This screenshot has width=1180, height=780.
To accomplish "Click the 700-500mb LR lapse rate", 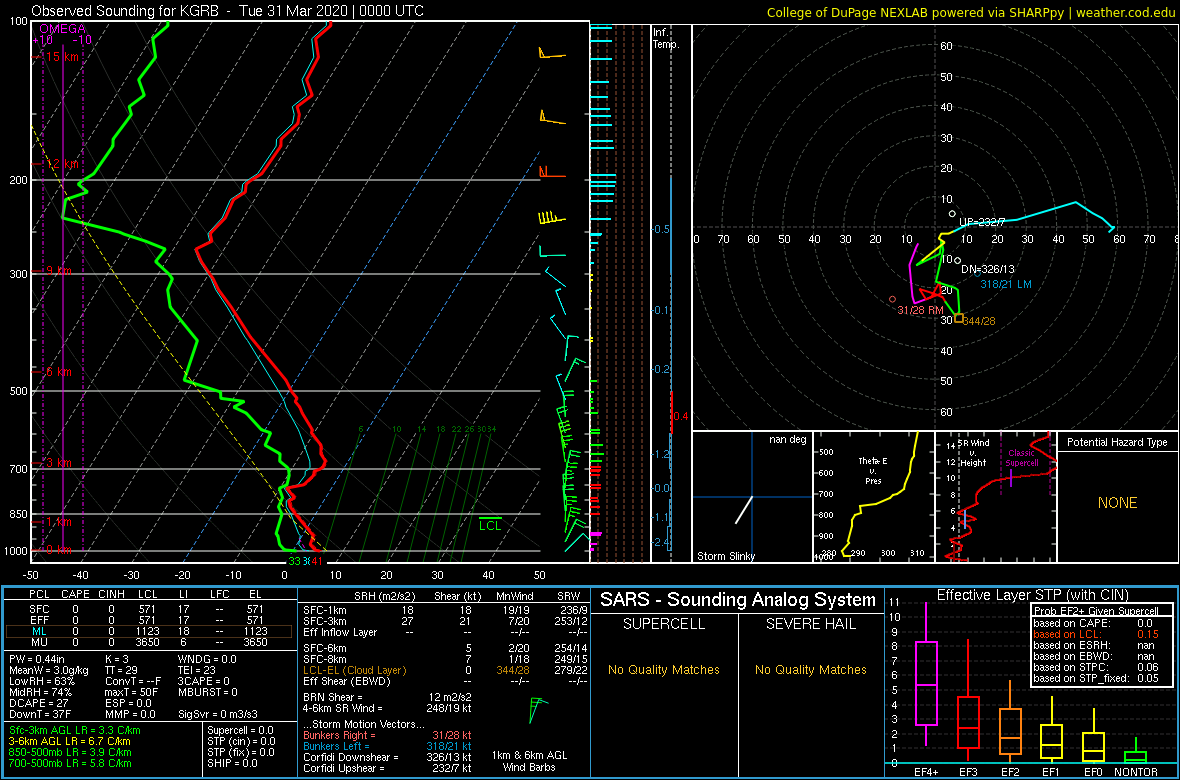I will coord(70,763).
